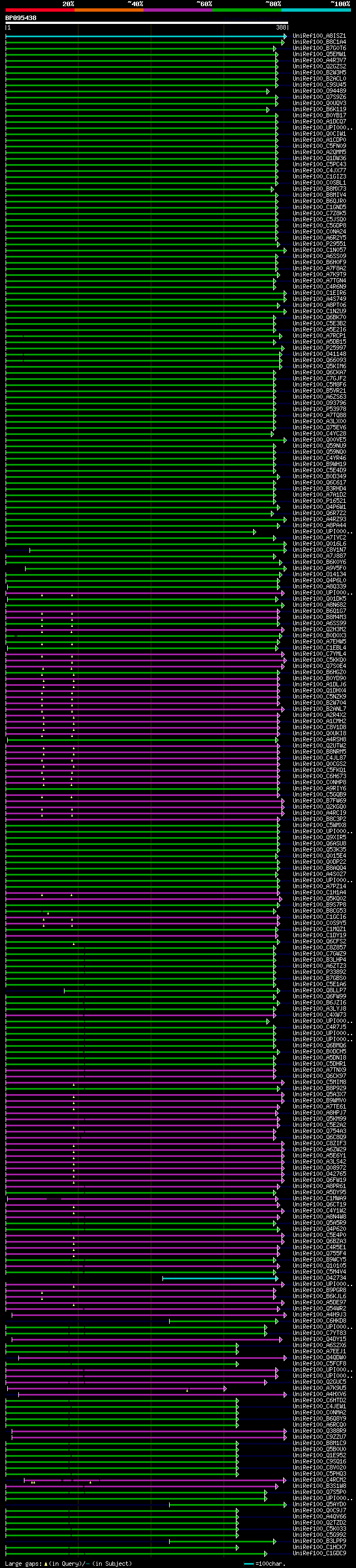Select hit label UniRef100_P25997
The height and width of the screenshot is (1568, 356).
click(x=319, y=348)
